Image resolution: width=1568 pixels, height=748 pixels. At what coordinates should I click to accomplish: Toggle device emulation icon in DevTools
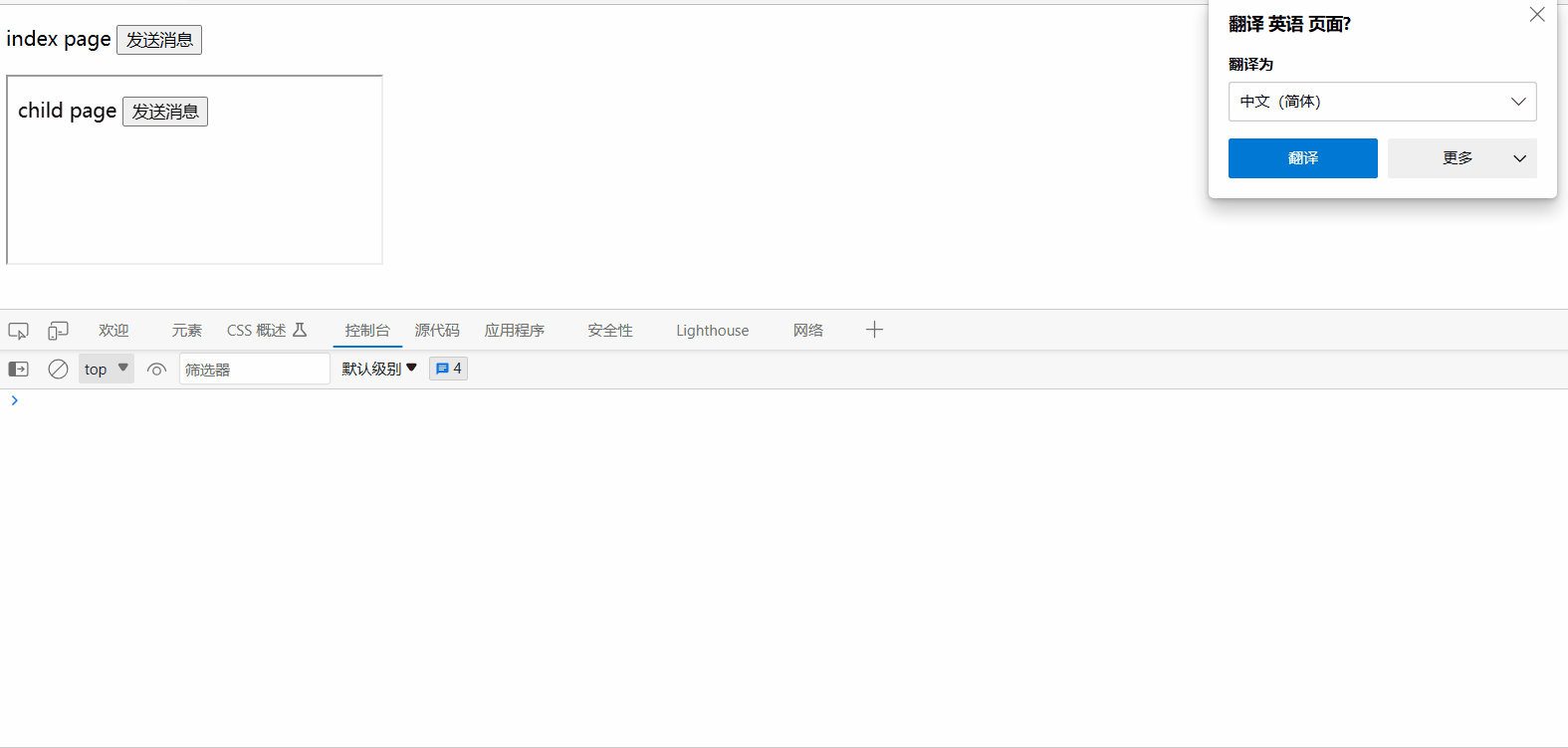tap(59, 331)
